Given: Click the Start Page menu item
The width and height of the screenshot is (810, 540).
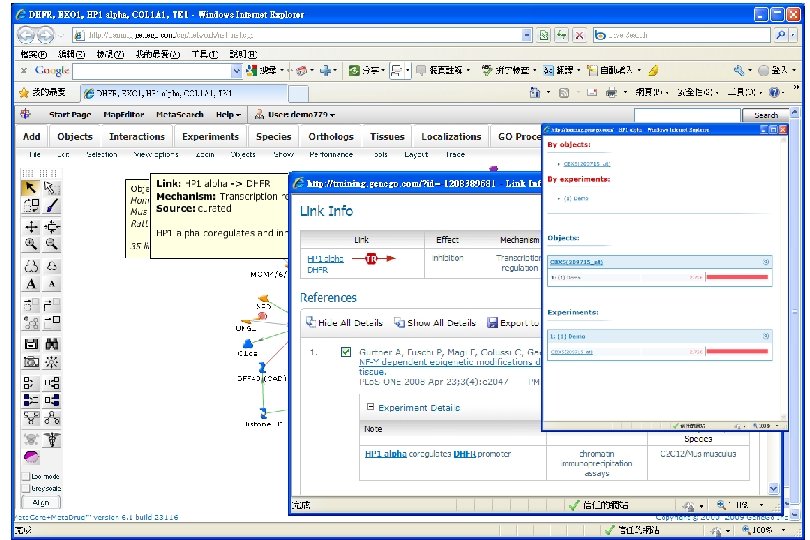Looking at the screenshot, I should tap(70, 115).
